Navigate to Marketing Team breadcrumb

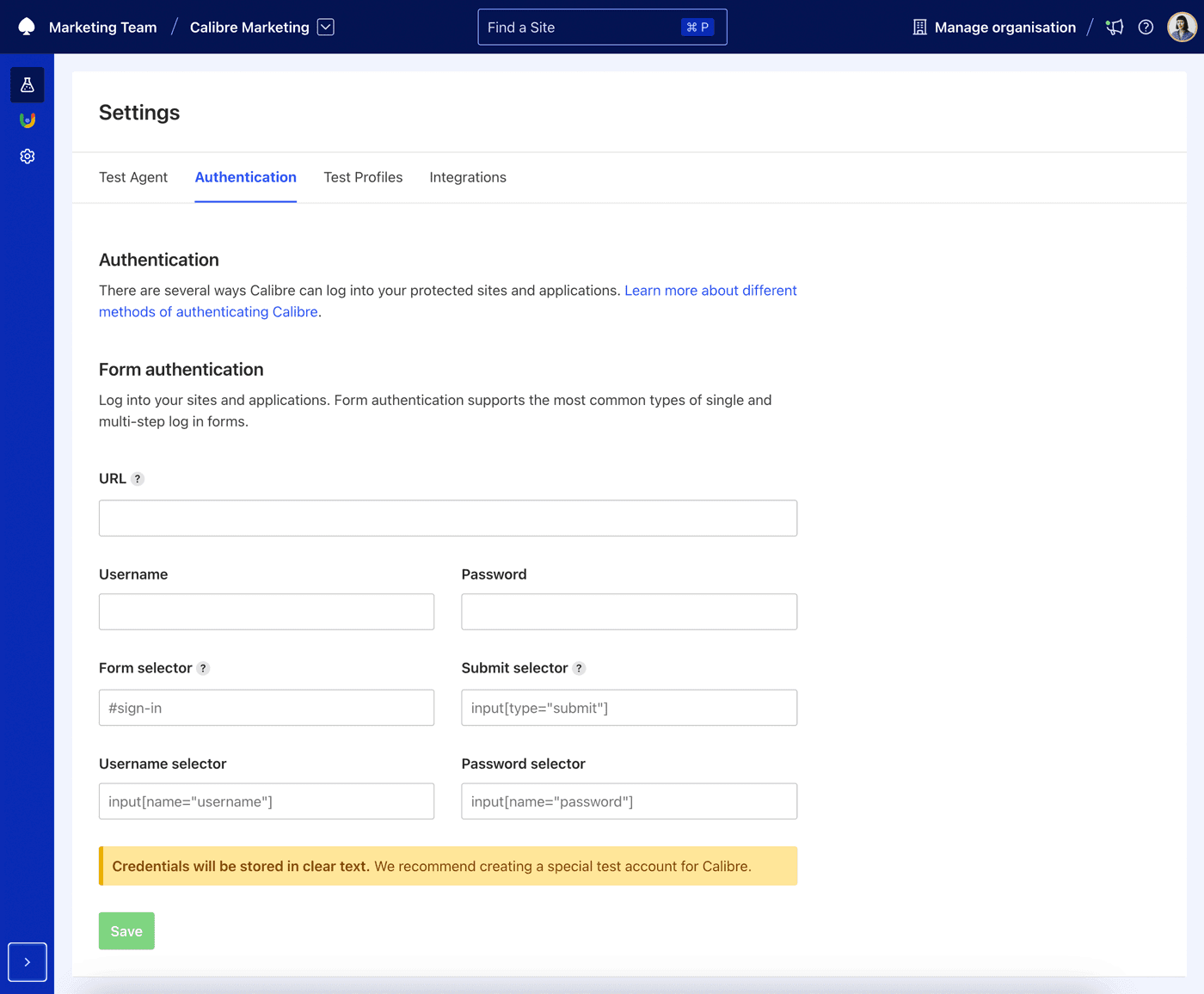click(x=102, y=27)
